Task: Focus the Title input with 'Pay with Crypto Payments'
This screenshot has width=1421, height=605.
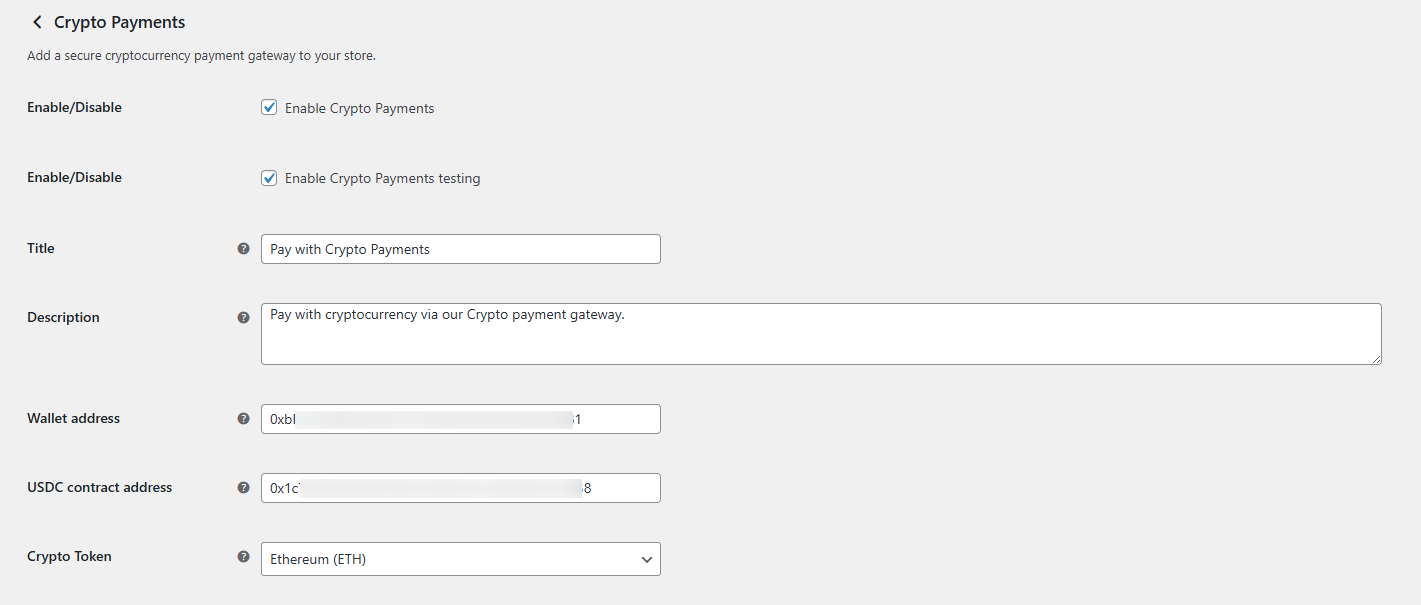Action: (x=460, y=249)
